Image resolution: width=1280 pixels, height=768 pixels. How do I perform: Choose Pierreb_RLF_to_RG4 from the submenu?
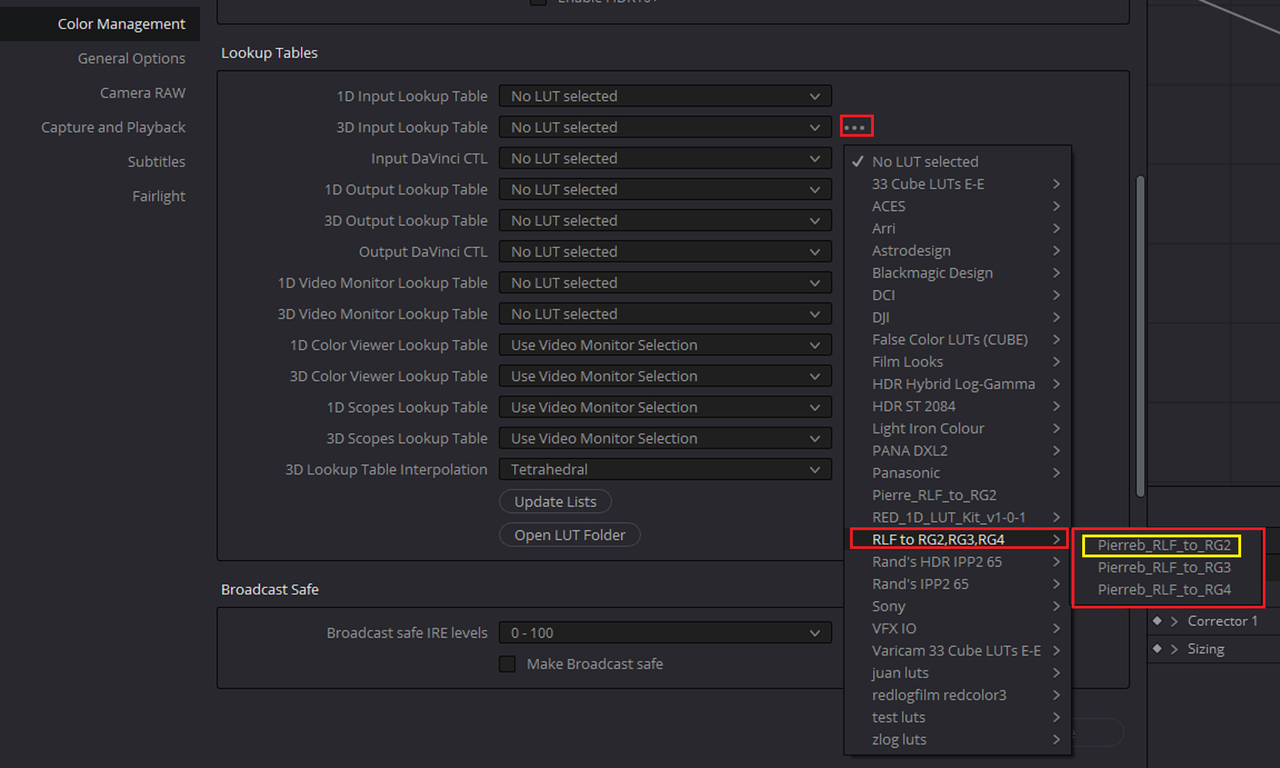coord(1164,589)
